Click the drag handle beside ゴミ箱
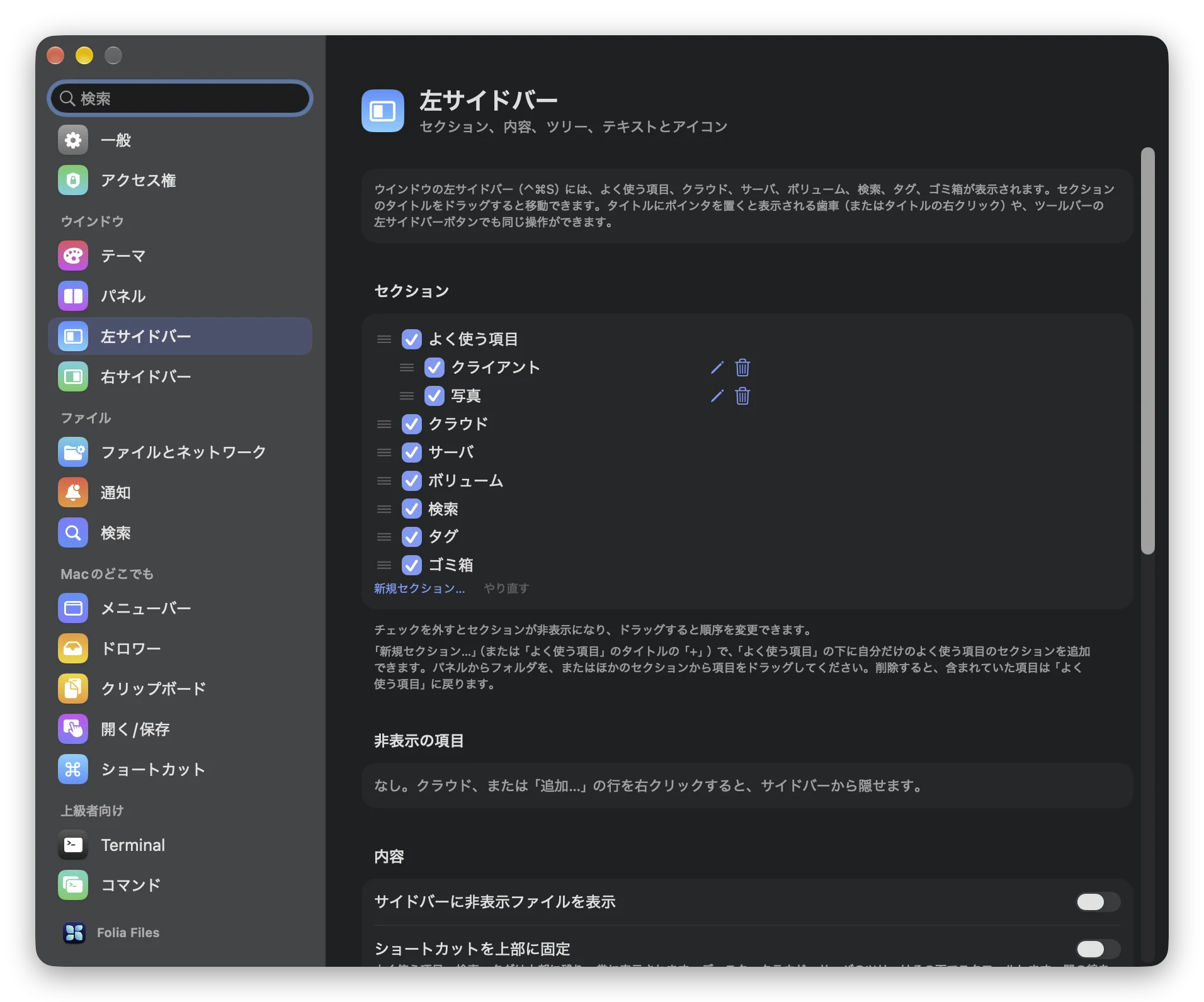Viewport: 1204px width, 1002px height. click(384, 565)
